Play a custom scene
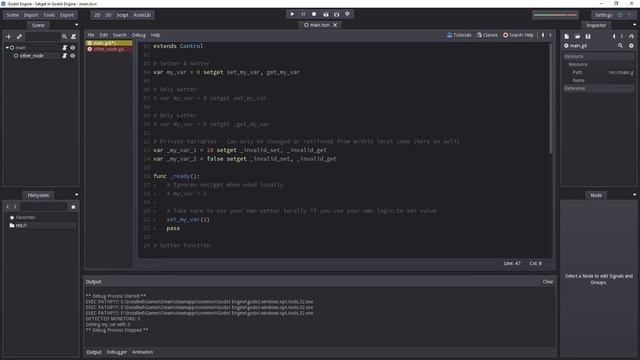The height and width of the screenshot is (360, 640). pyautogui.click(x=336, y=14)
